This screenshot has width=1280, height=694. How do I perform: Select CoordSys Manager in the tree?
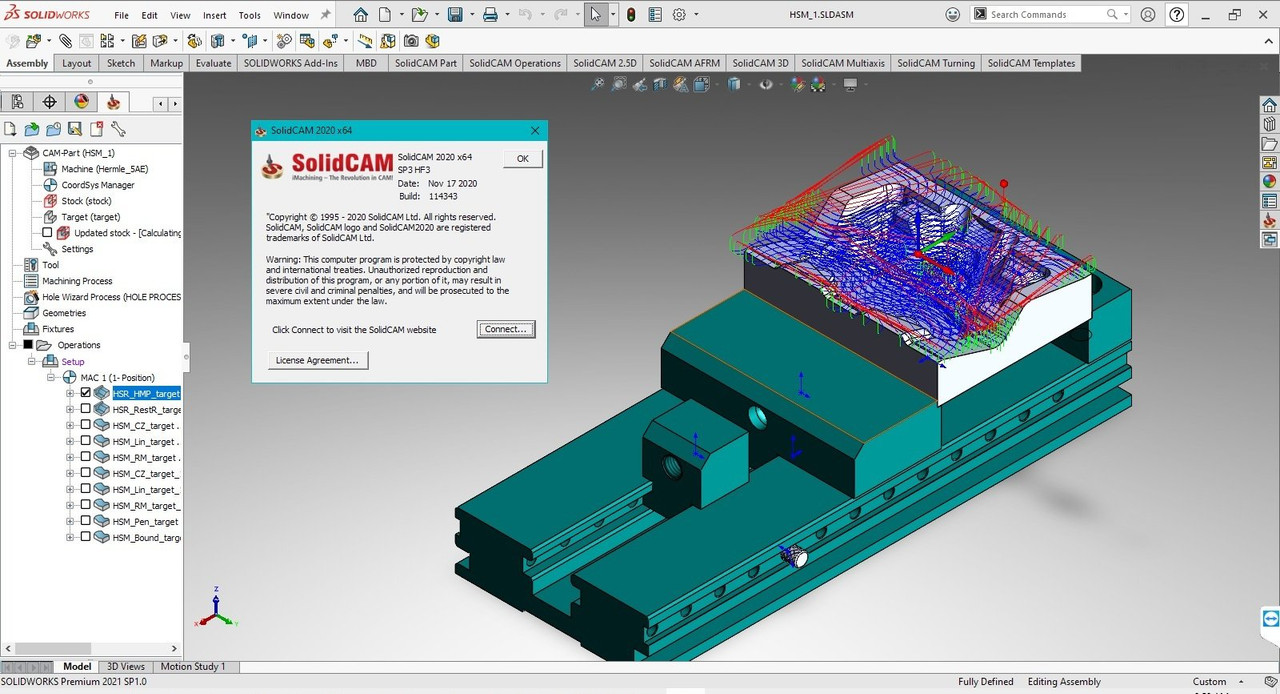point(98,185)
